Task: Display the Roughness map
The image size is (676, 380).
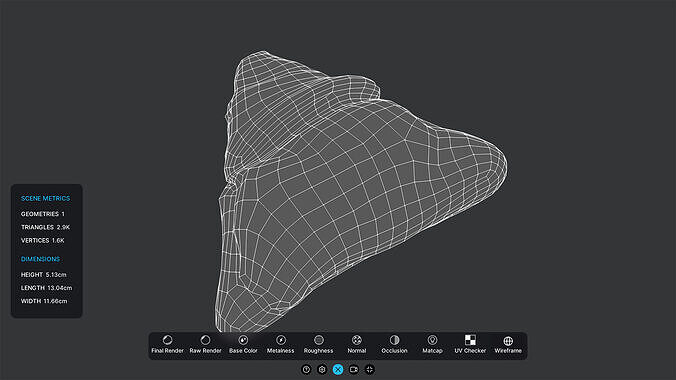Action: [319, 345]
